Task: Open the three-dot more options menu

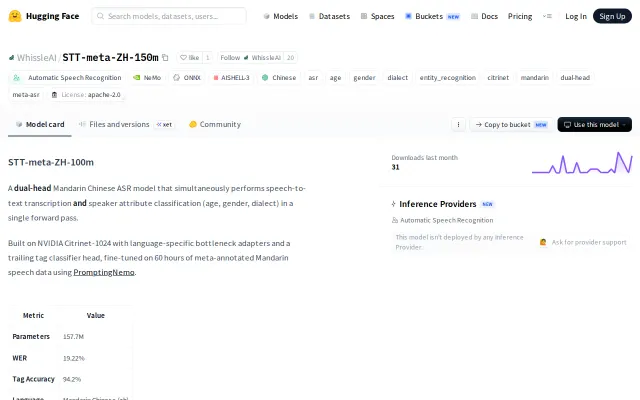Action: tap(458, 124)
